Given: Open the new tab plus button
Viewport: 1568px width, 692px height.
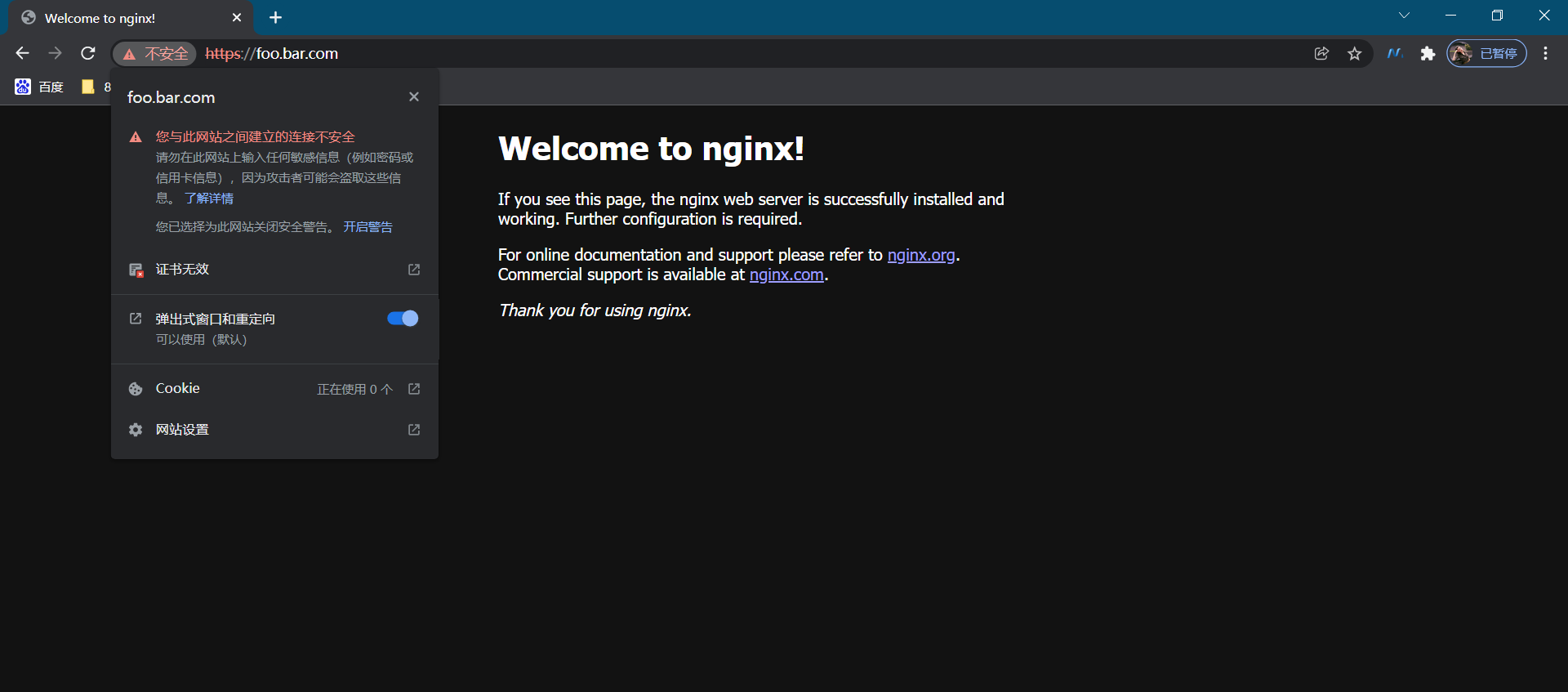Looking at the screenshot, I should click(x=275, y=17).
